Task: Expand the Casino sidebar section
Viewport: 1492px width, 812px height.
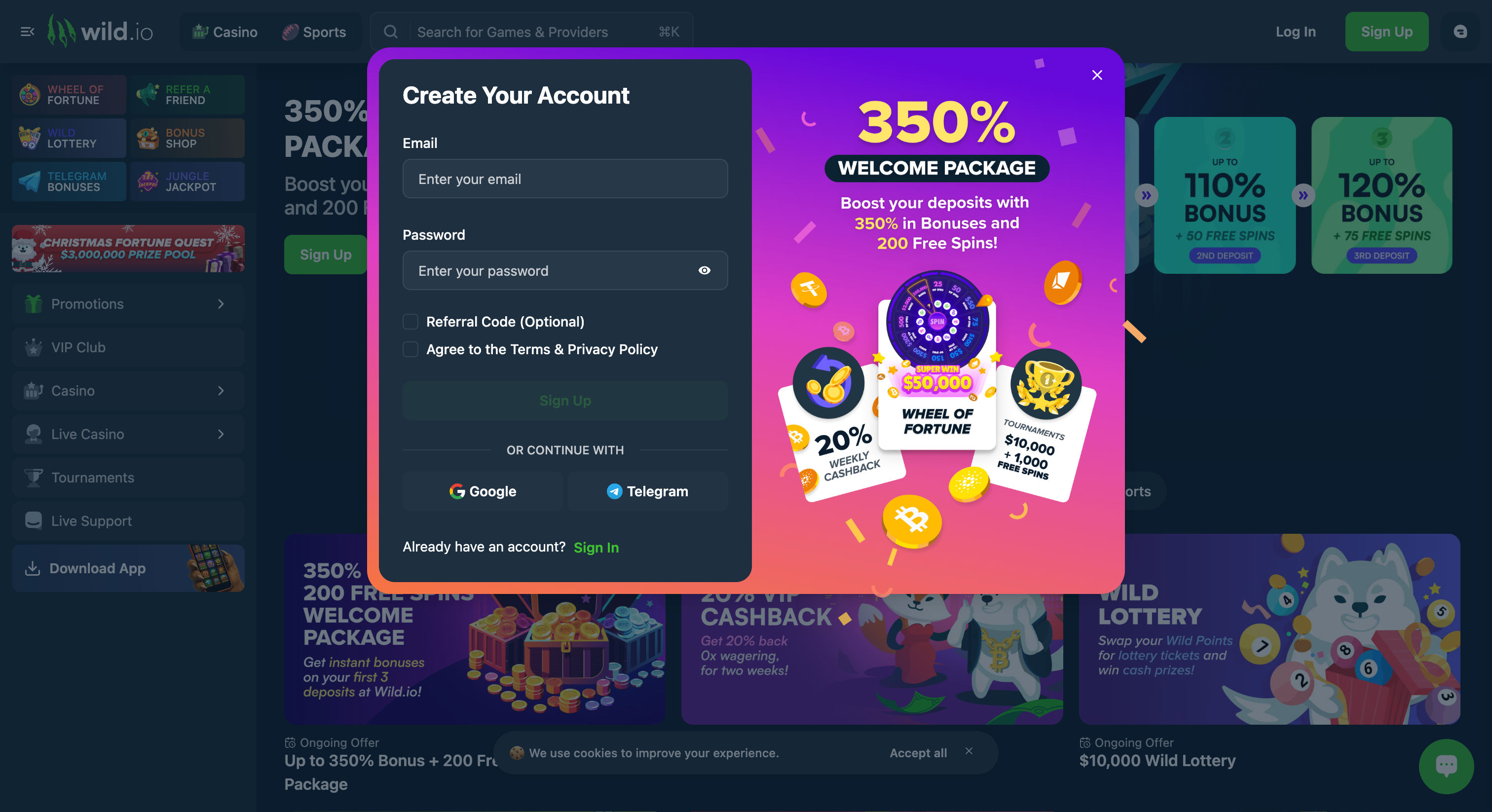Action: click(128, 391)
